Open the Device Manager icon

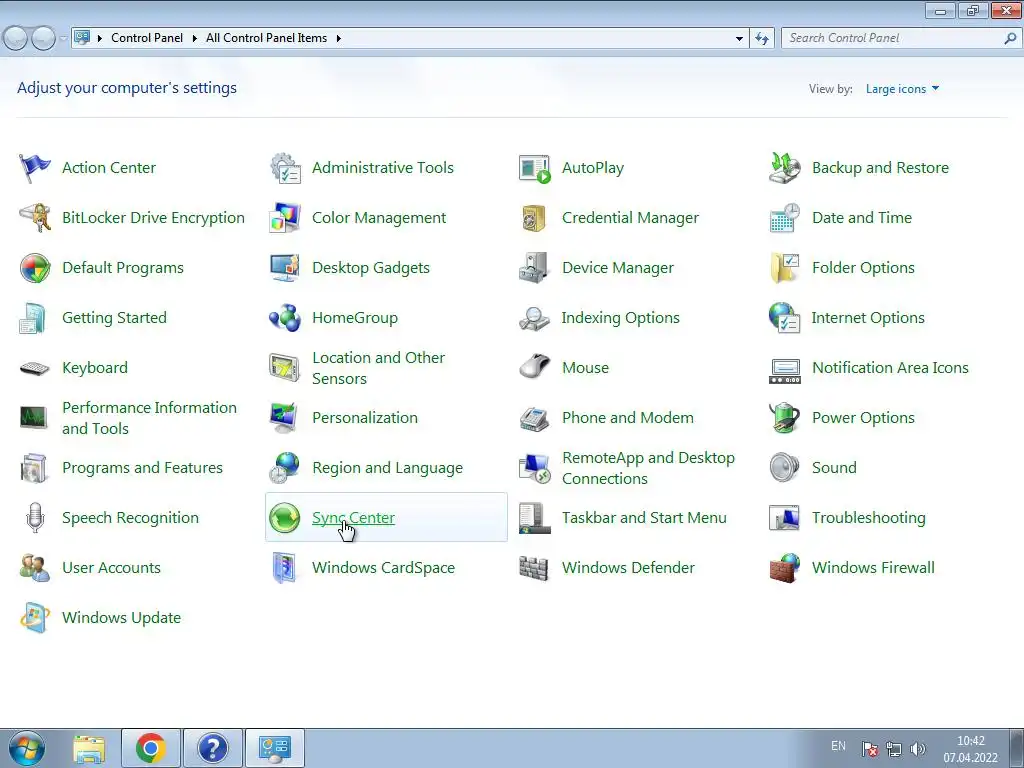pos(535,268)
